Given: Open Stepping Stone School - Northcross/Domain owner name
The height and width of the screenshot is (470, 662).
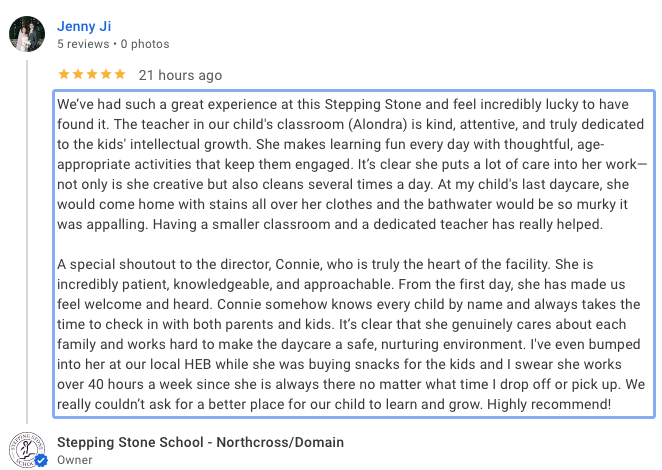Looking at the screenshot, I should tap(201, 443).
